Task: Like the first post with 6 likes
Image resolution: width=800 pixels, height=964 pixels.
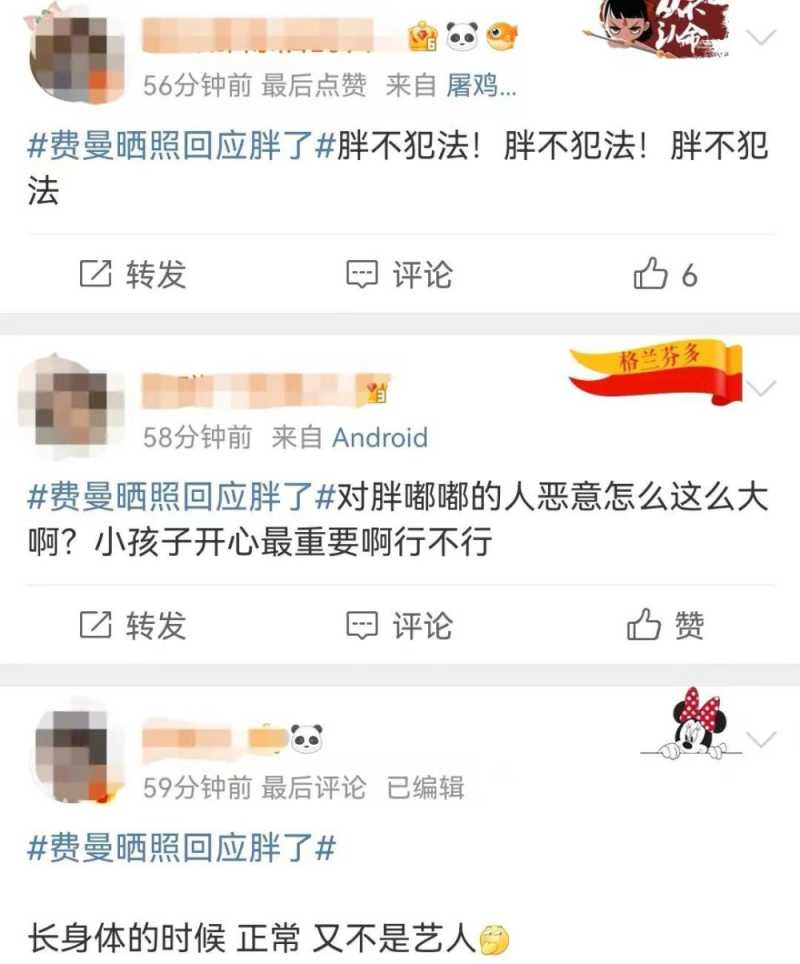Action: [x=665, y=274]
